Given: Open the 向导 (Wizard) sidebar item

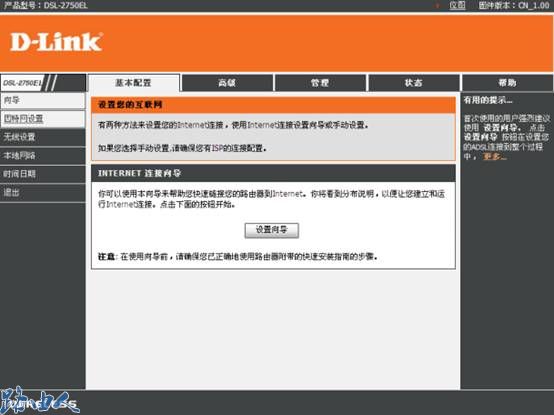Looking at the screenshot, I should (43, 101).
